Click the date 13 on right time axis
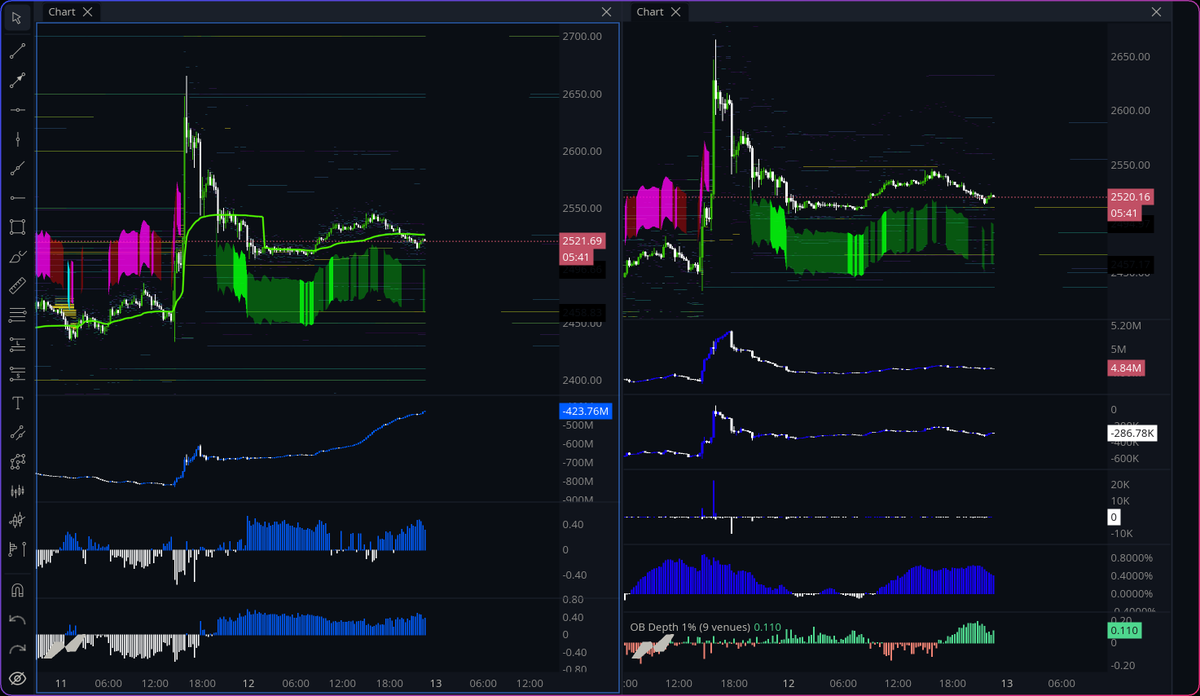Viewport: 1200px width, 696px height. click(x=1007, y=683)
